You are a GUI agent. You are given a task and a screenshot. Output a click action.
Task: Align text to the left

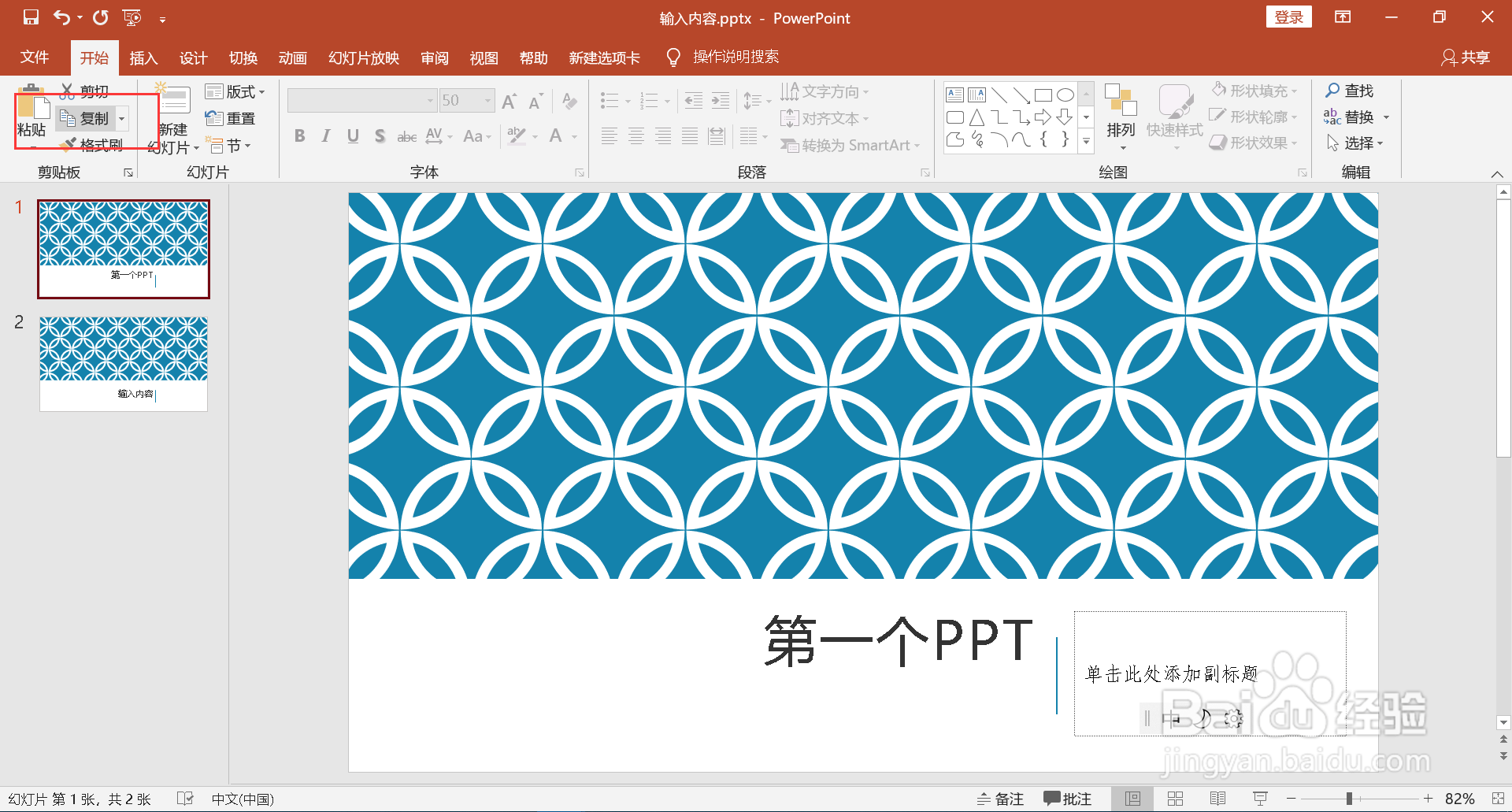point(609,136)
